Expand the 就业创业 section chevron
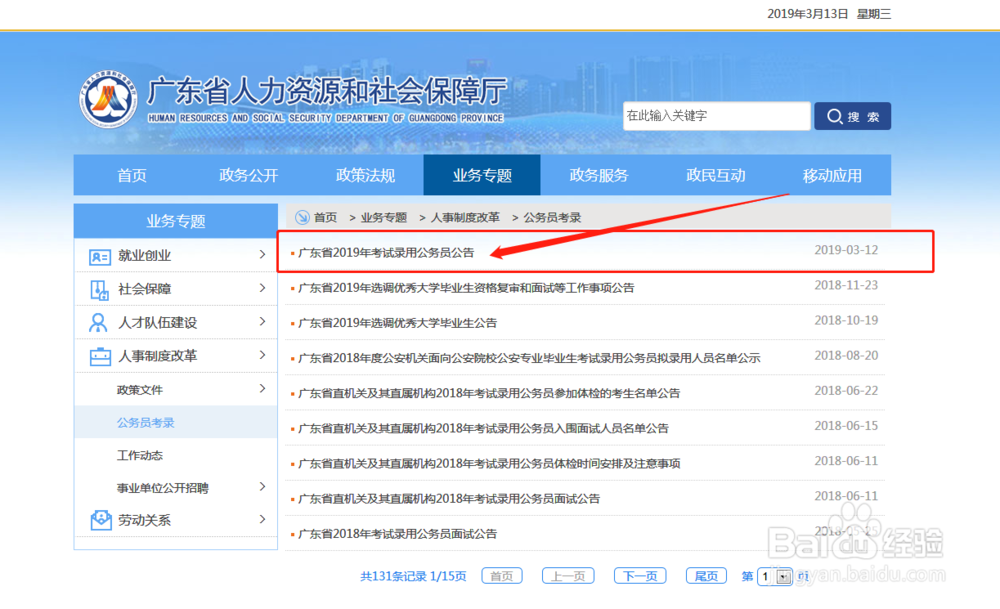 pyautogui.click(x=263, y=255)
